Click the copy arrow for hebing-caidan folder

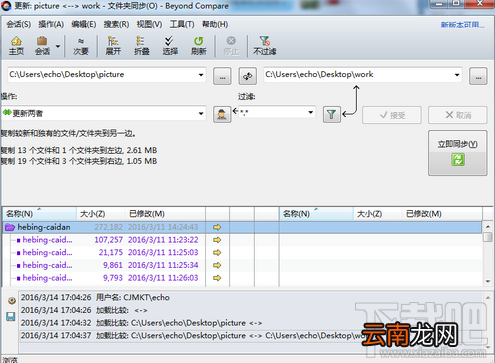(217, 227)
